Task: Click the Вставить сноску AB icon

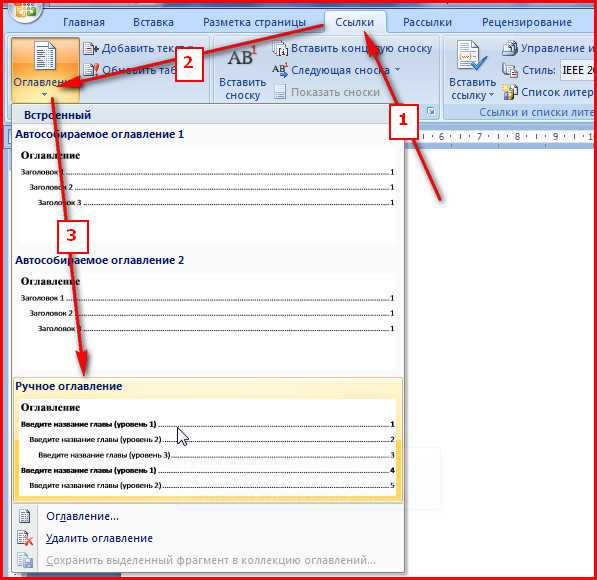Action: pyautogui.click(x=242, y=57)
